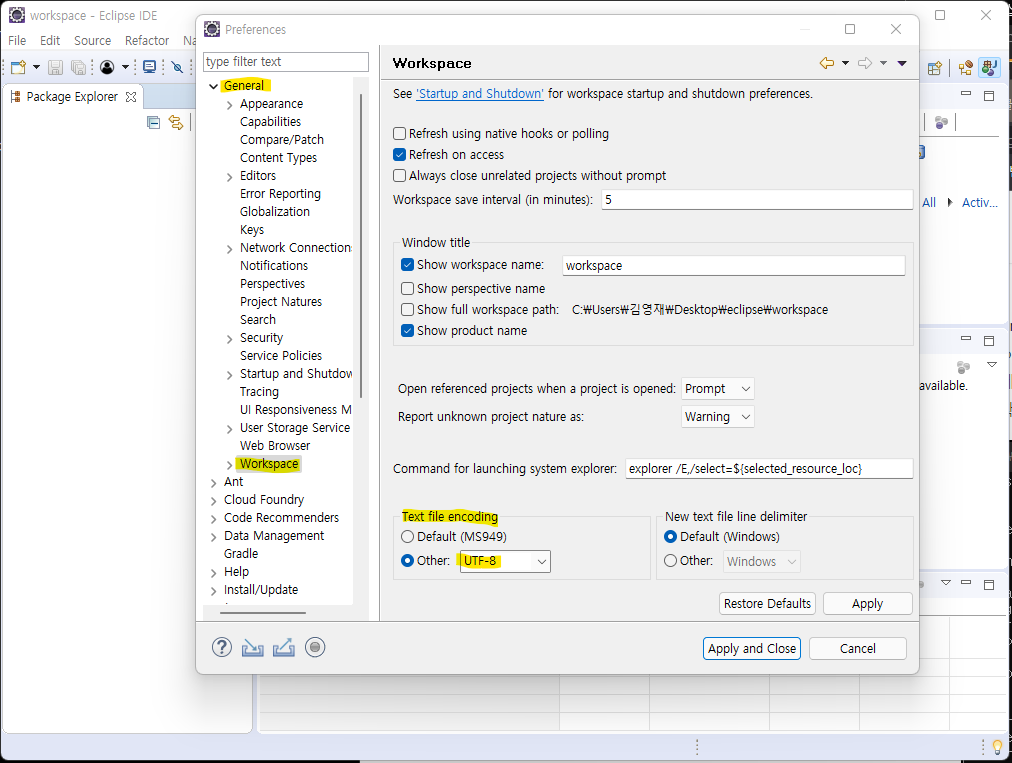Open the File menu
1012x763 pixels.
[17, 40]
